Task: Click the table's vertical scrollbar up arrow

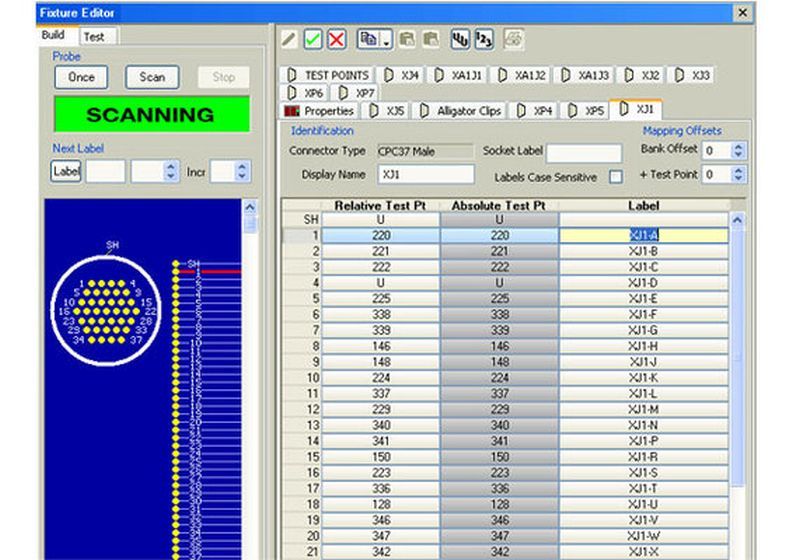Action: tap(738, 220)
